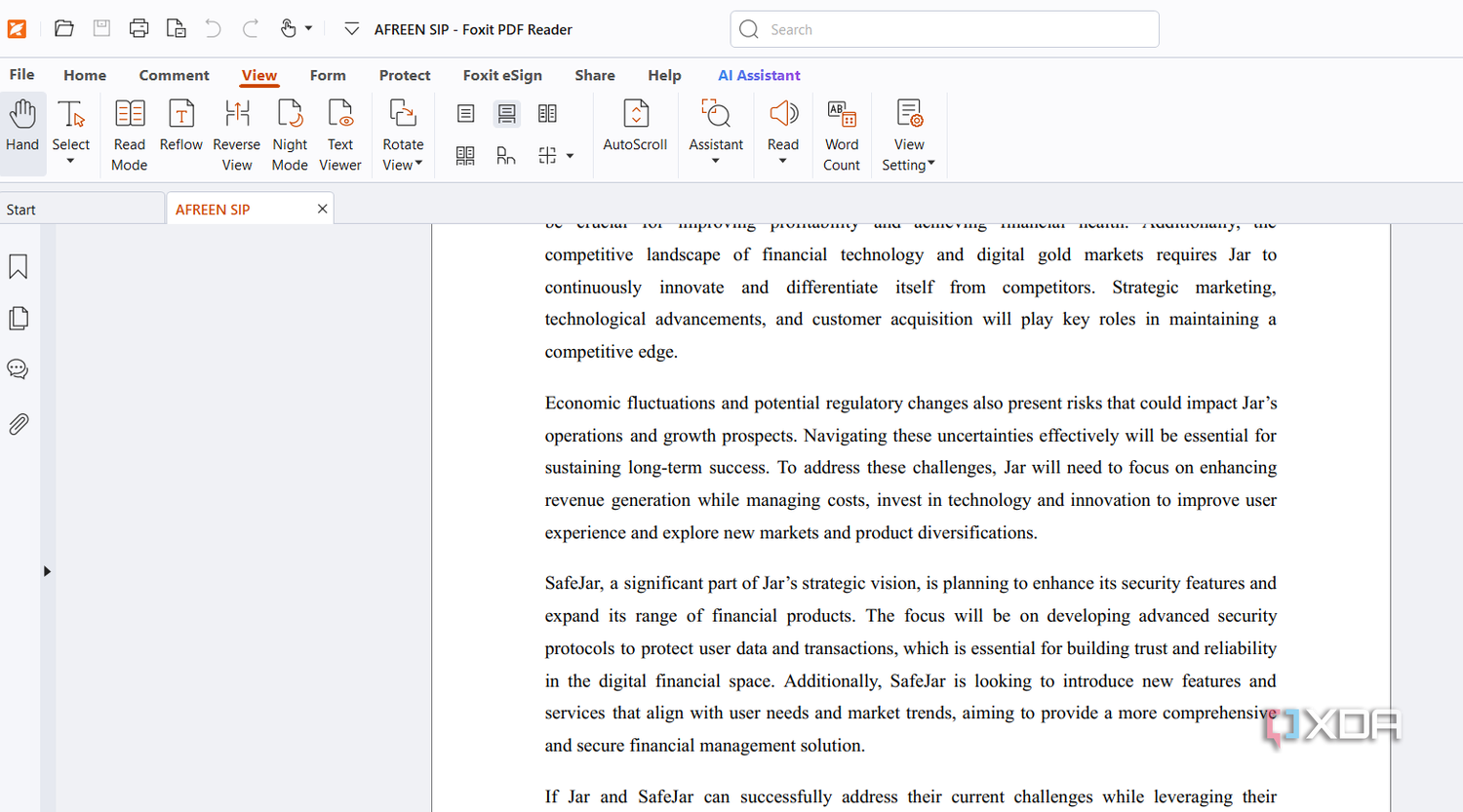This screenshot has width=1463, height=812.
Task: Select continuous facing pages layout
Action: 465,155
